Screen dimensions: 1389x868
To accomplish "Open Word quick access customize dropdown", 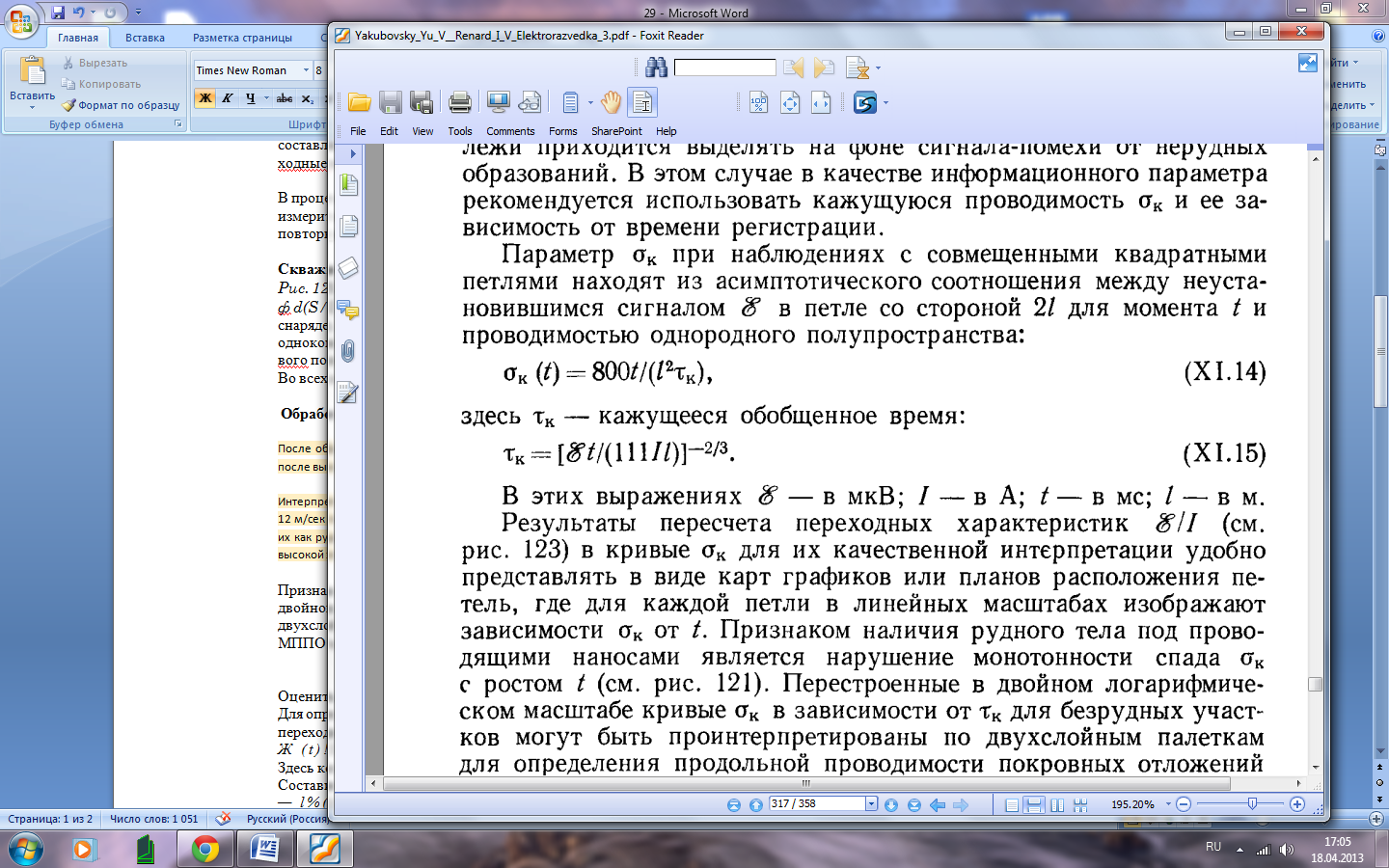I will [138, 13].
